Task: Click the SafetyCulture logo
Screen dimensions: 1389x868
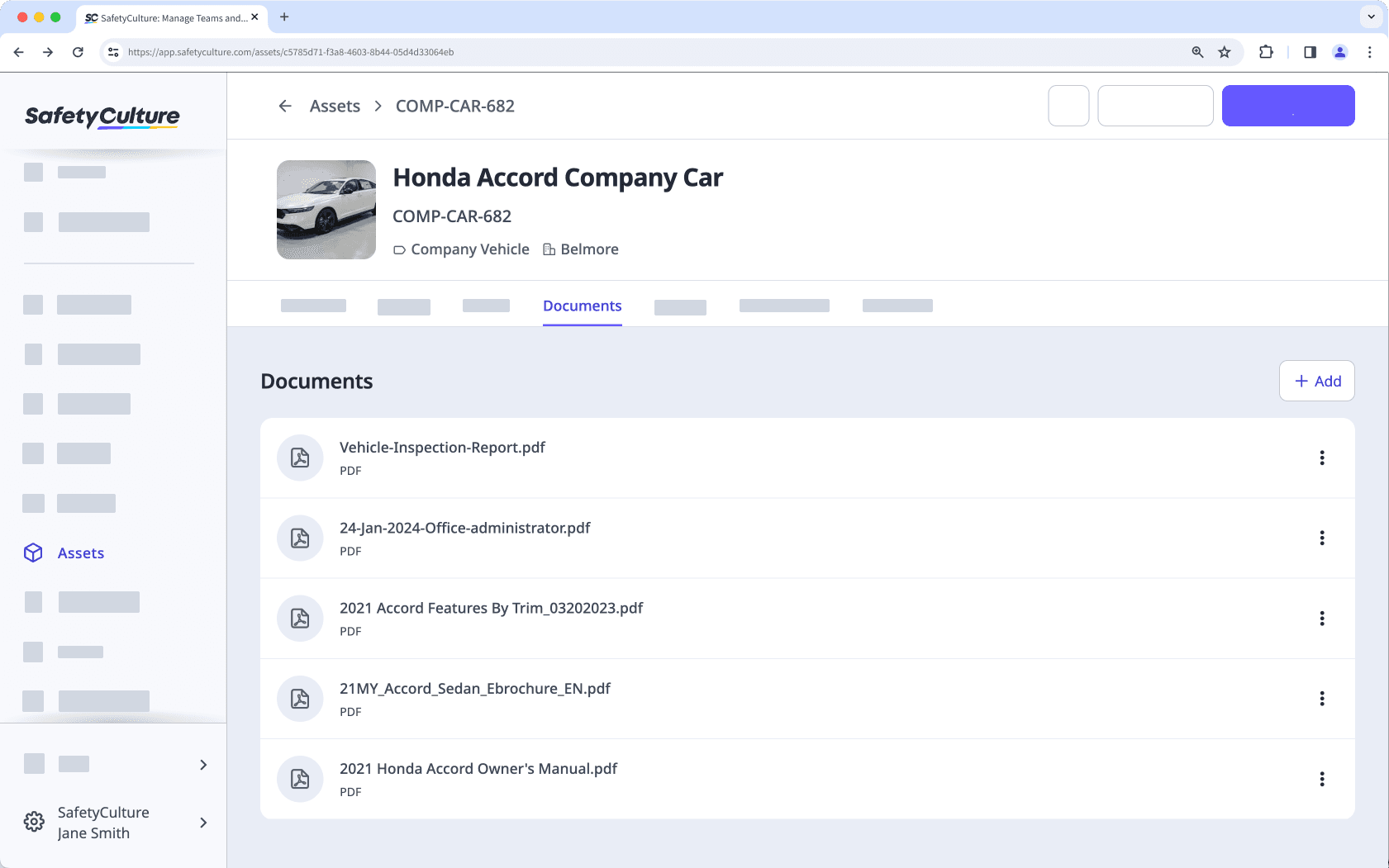Action: point(102,116)
